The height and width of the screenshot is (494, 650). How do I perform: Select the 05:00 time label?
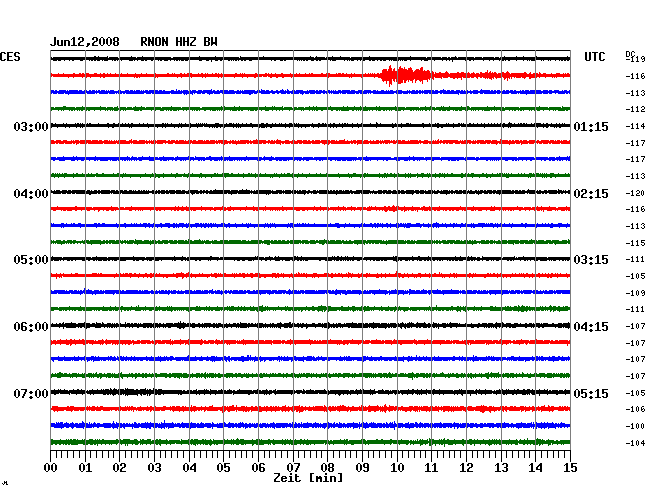31,260
